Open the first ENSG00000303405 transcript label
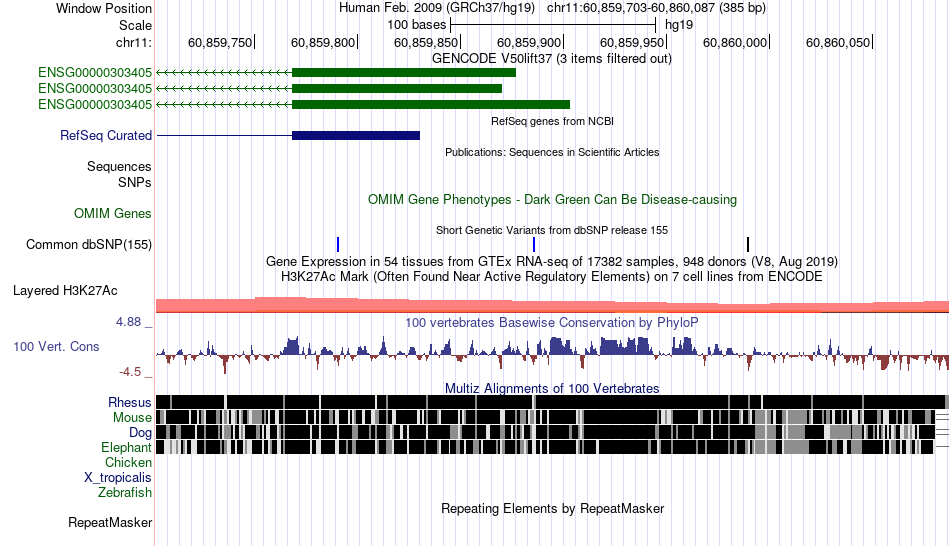Viewport: 950px width, 546px height. point(95,73)
